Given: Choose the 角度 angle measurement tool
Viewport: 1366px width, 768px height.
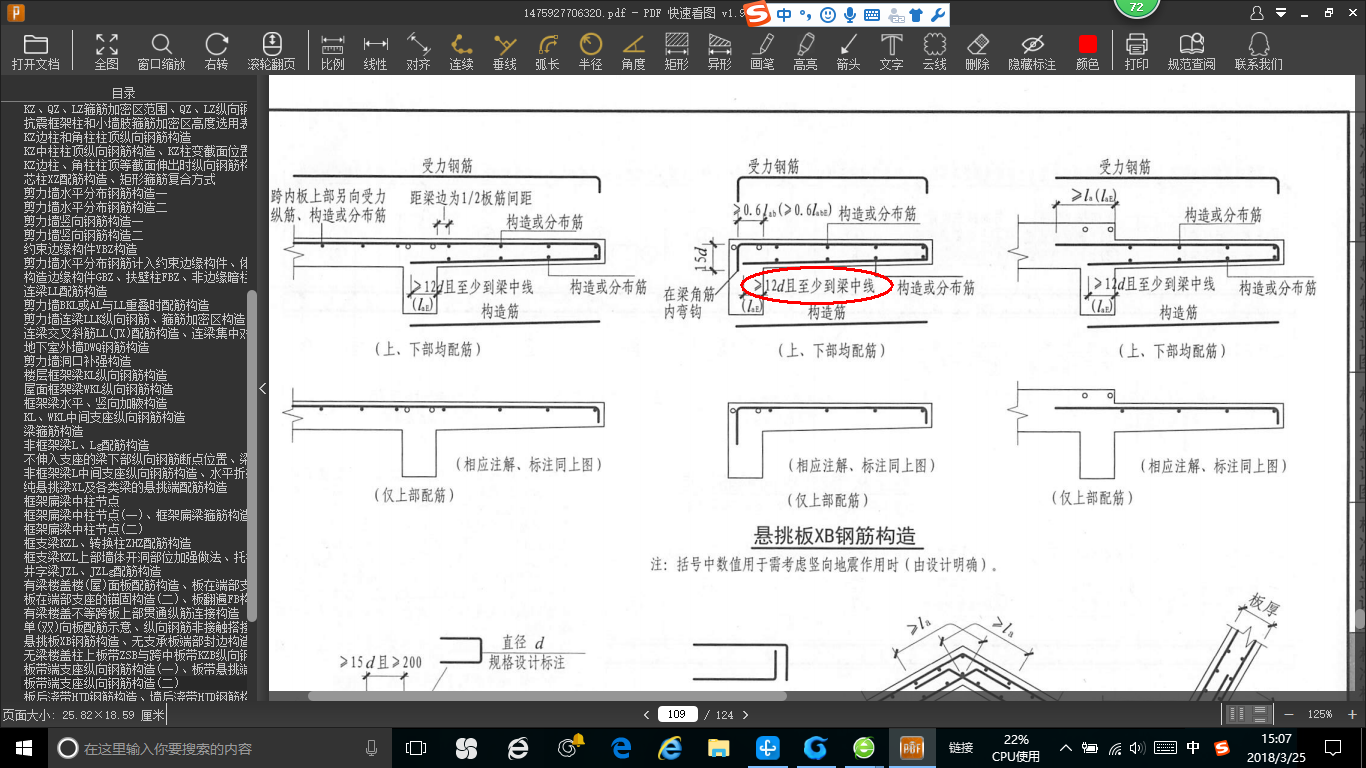Looking at the screenshot, I should click(633, 52).
